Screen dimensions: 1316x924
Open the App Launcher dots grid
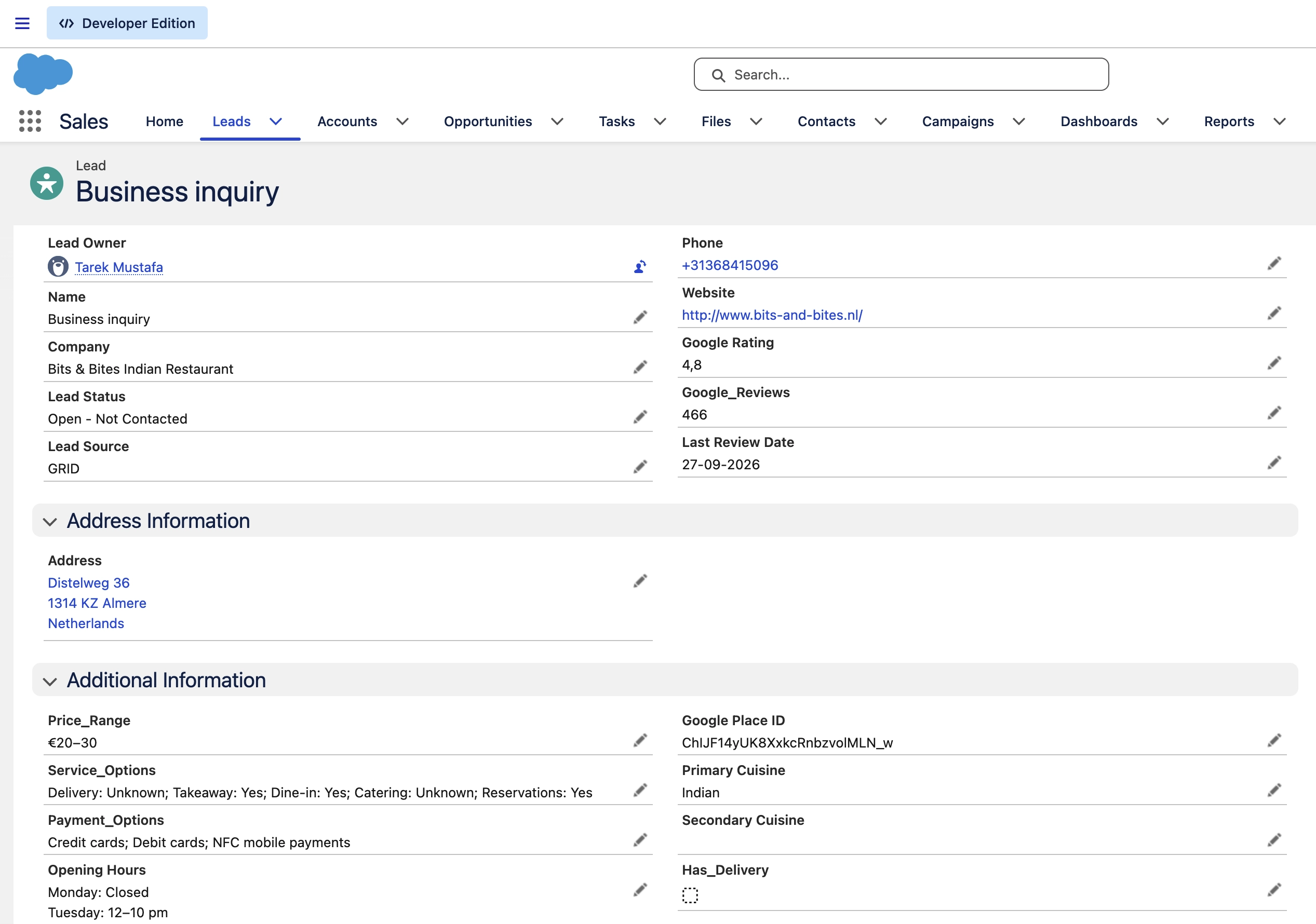click(30, 121)
